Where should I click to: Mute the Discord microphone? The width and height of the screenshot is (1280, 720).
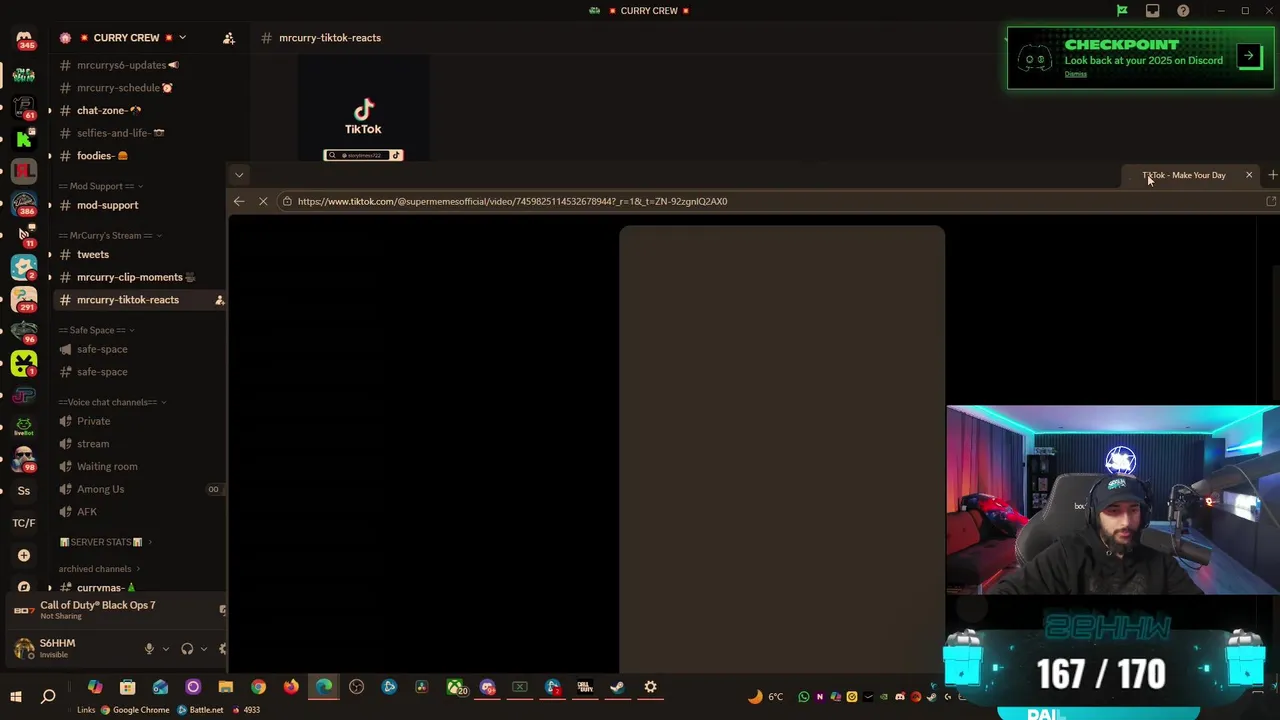point(149,649)
